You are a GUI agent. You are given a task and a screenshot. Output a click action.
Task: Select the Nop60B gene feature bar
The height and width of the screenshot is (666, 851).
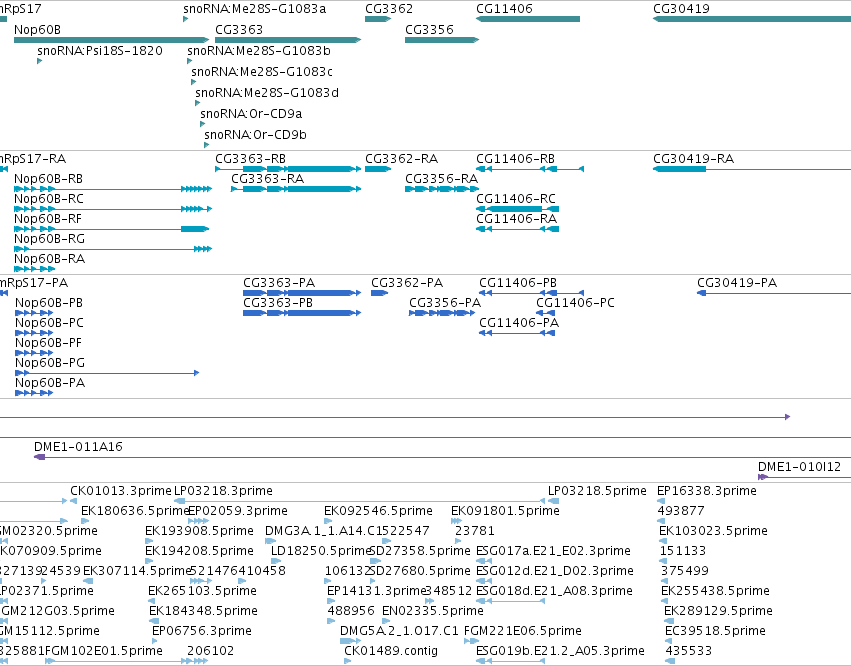click(111, 40)
